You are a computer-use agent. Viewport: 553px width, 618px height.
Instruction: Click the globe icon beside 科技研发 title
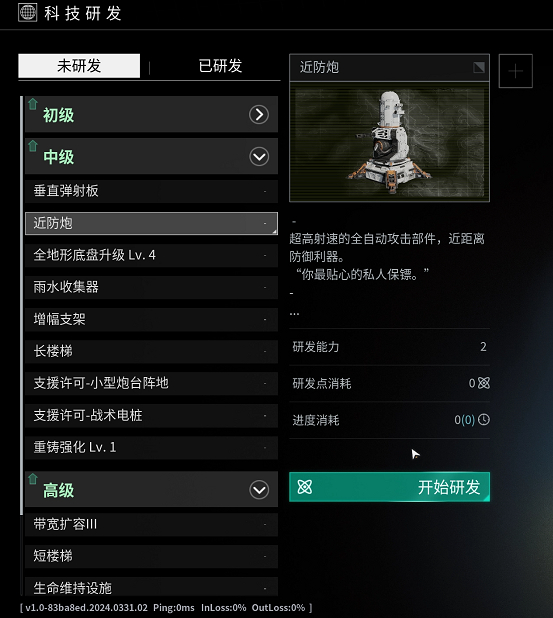28,12
